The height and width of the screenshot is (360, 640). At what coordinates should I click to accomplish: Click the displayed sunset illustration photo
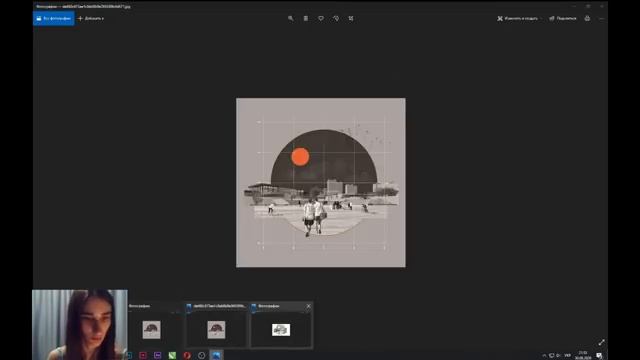pyautogui.click(x=321, y=182)
